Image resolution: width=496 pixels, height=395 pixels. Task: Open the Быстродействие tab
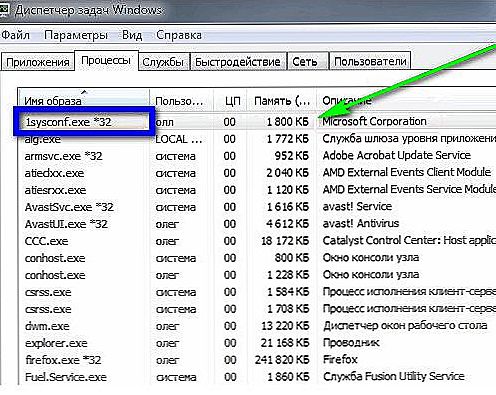click(238, 62)
